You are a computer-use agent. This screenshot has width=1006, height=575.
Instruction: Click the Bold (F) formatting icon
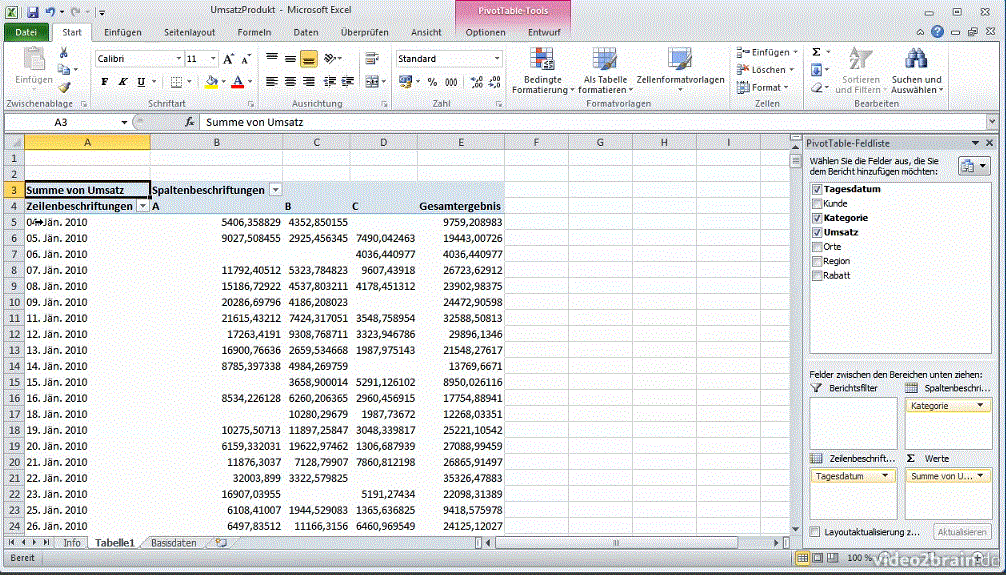[105, 82]
